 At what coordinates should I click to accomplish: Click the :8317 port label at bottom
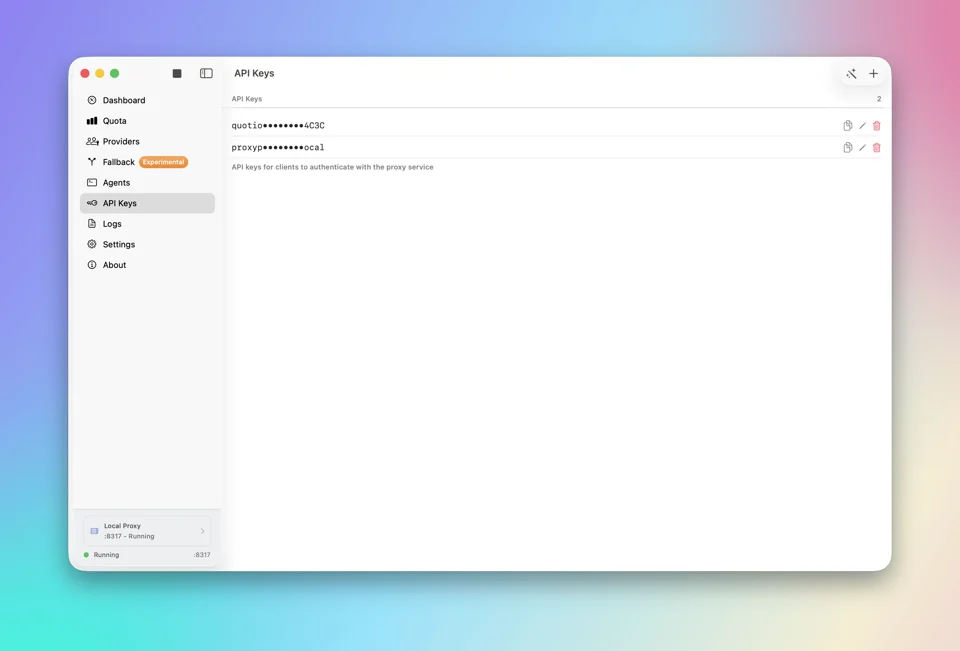pos(202,555)
